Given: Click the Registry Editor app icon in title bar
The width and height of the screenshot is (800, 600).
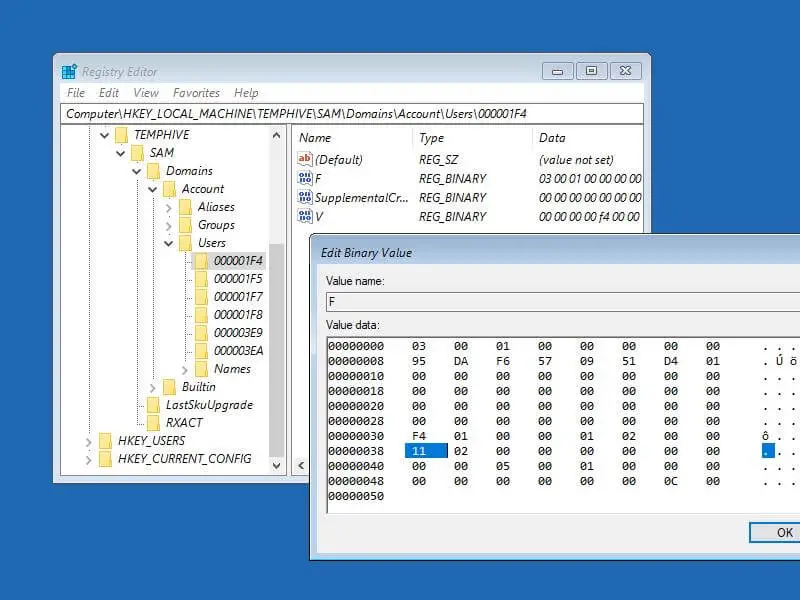Looking at the screenshot, I should pos(69,71).
